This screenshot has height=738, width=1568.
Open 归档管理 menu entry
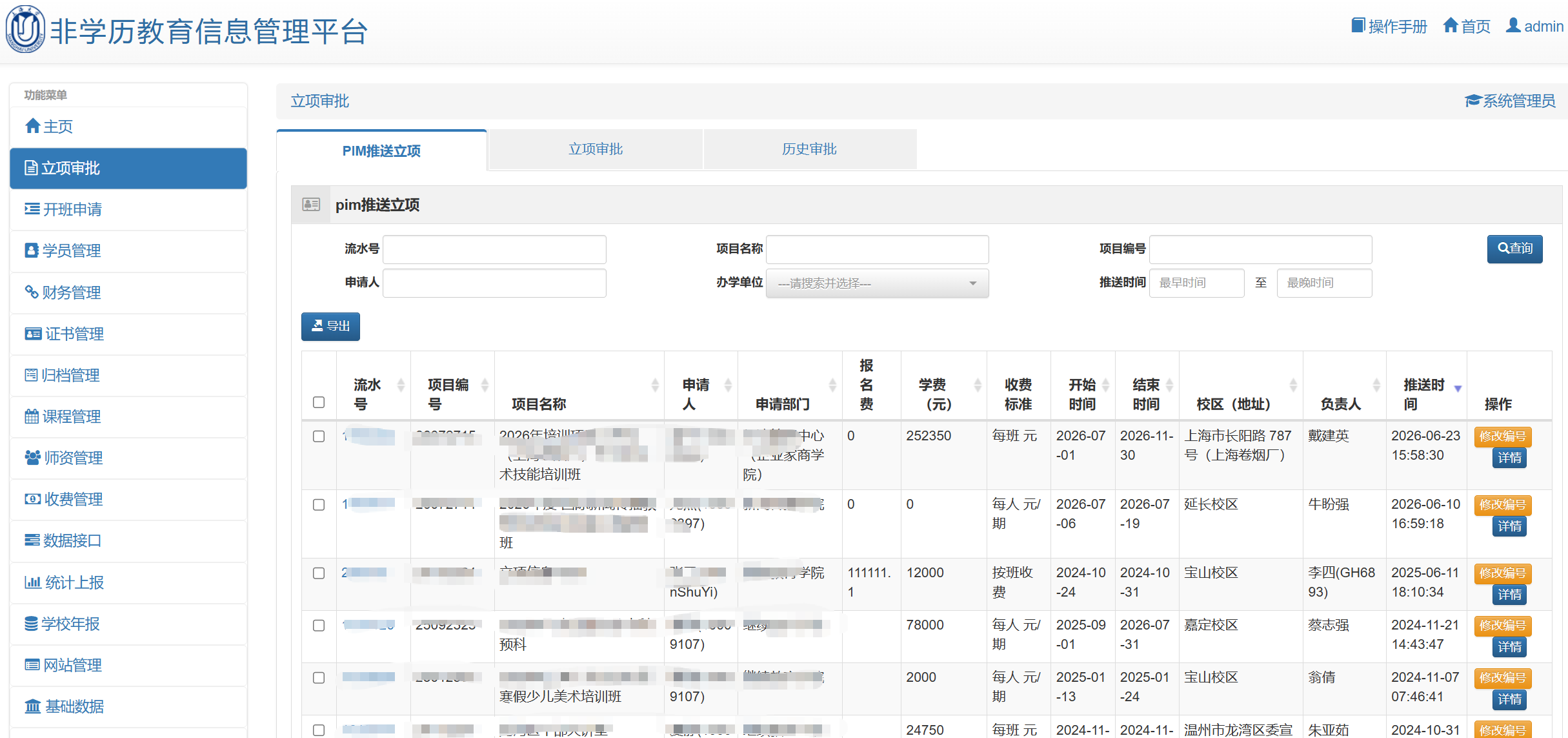pyautogui.click(x=128, y=375)
